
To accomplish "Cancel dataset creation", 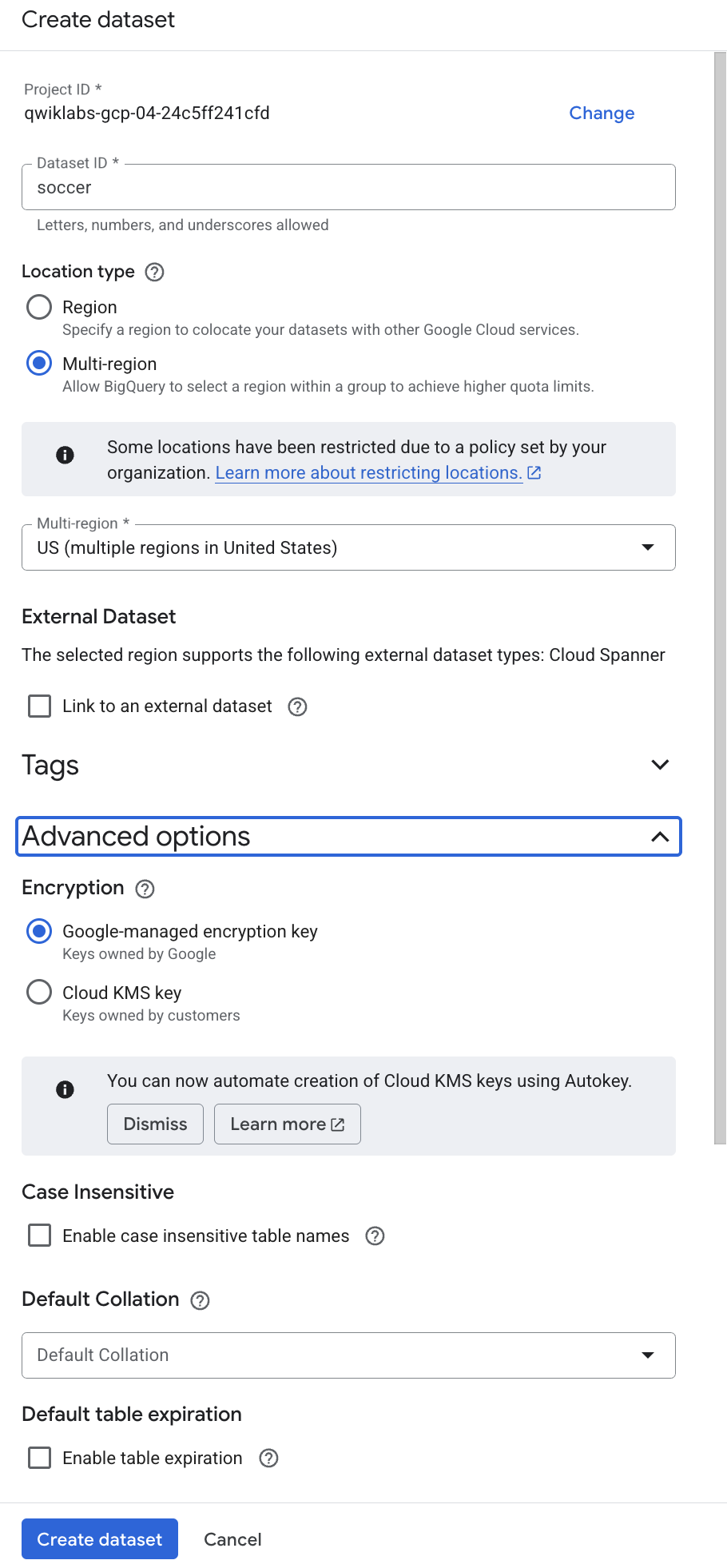I will (232, 1540).
